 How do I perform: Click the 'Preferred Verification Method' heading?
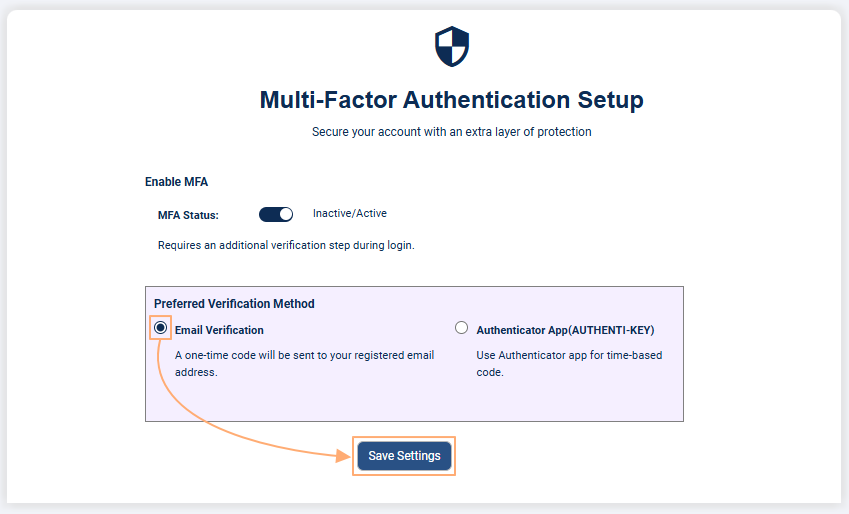coord(234,304)
